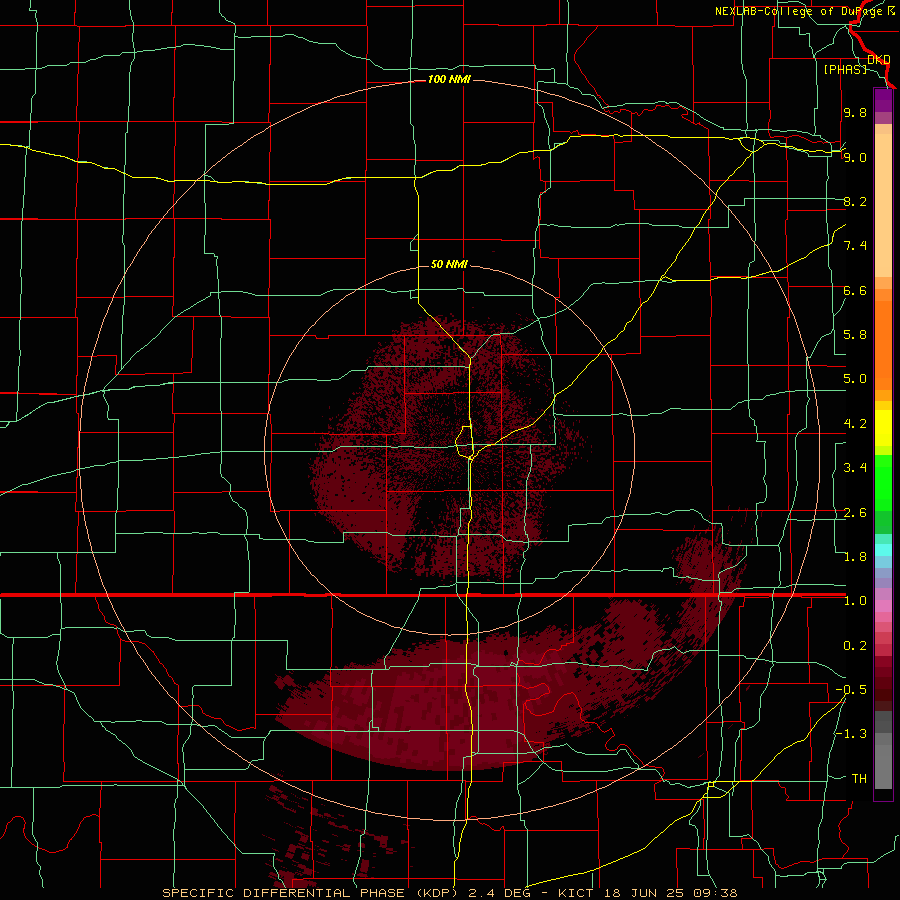Click the 100 NMI range ring label
The height and width of the screenshot is (900, 900).
449,79
